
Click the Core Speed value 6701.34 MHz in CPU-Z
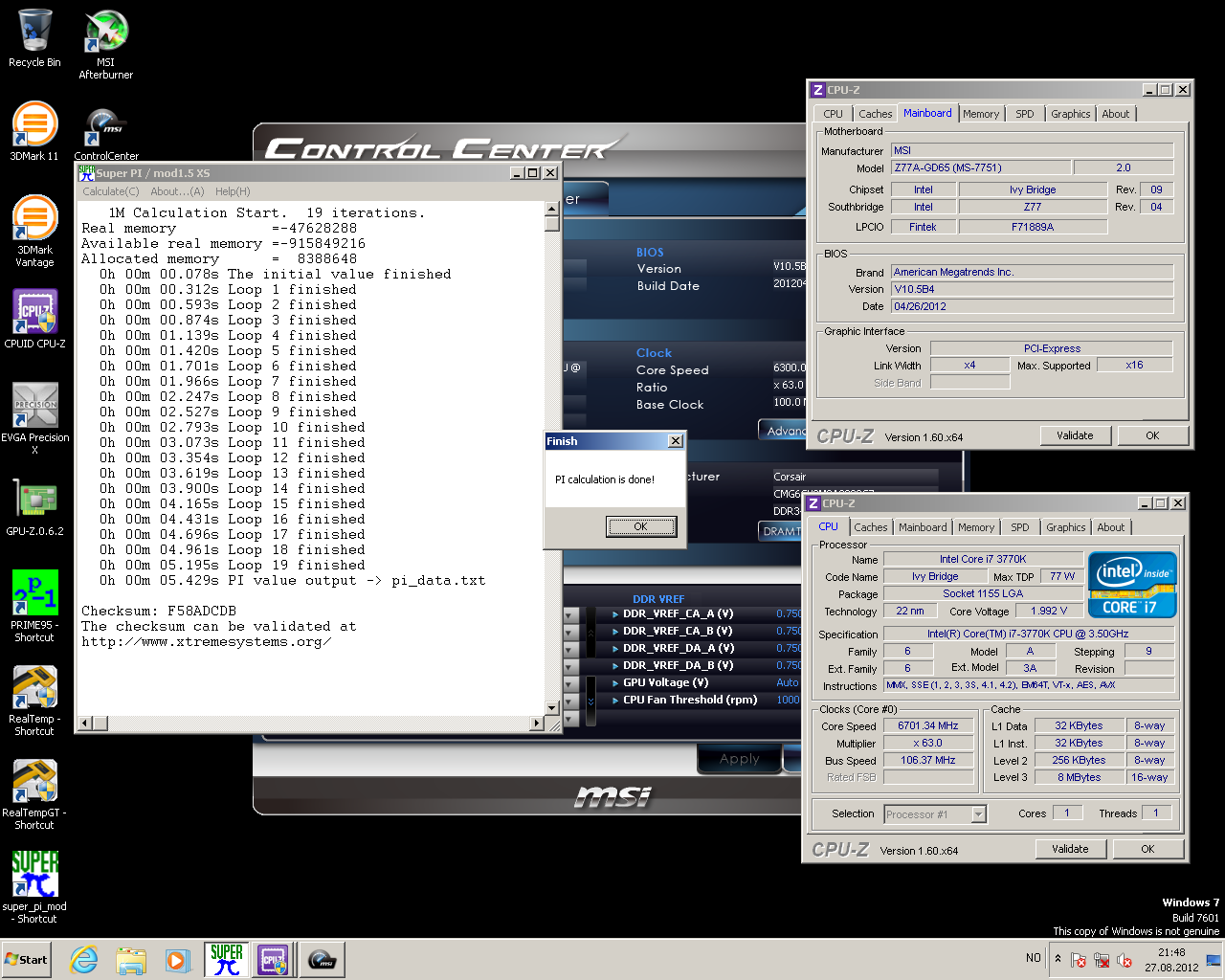tap(928, 726)
